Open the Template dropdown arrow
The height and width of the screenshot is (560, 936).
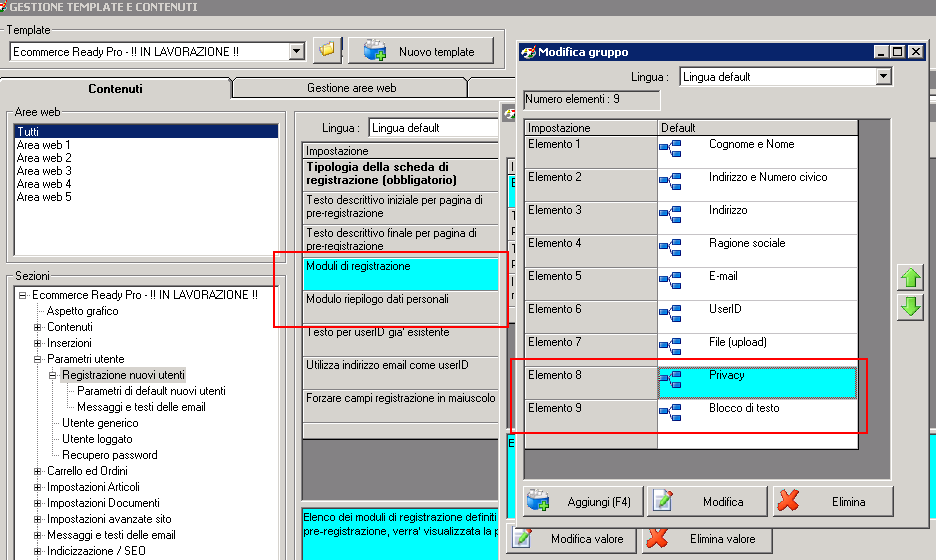(x=296, y=52)
